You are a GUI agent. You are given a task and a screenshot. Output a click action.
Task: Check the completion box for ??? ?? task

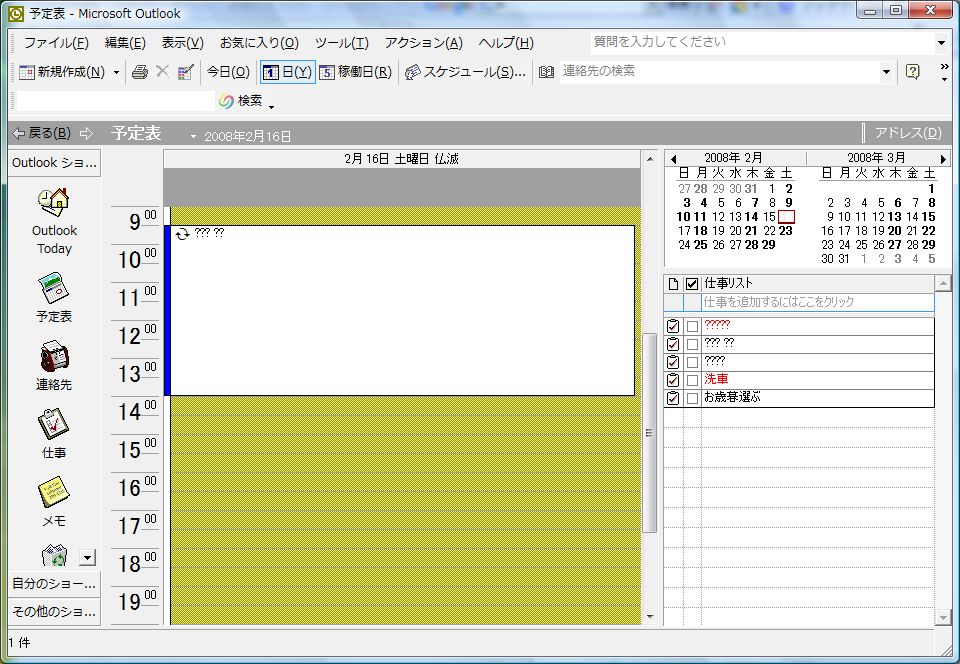[692, 344]
